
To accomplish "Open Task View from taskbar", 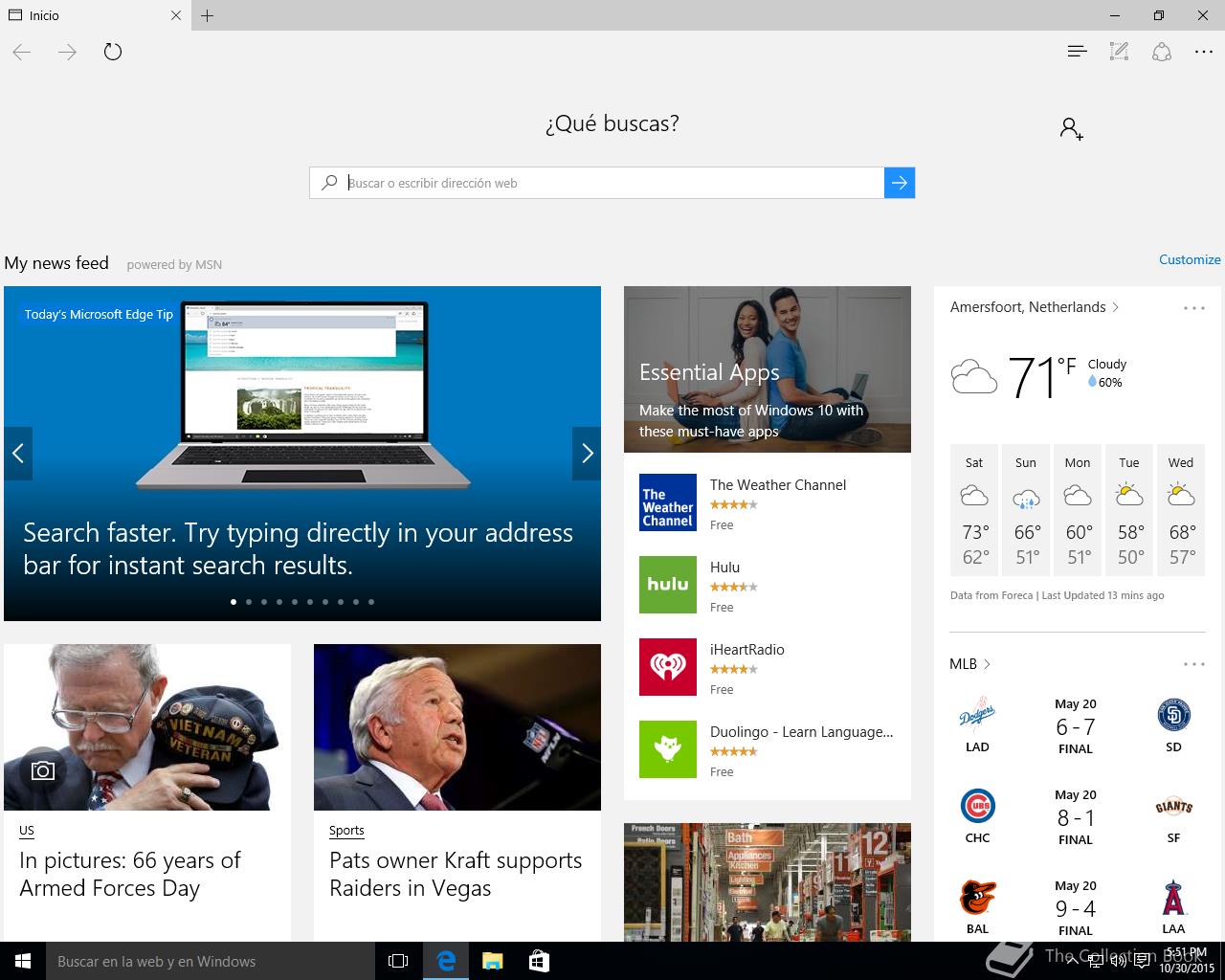I will (x=398, y=961).
